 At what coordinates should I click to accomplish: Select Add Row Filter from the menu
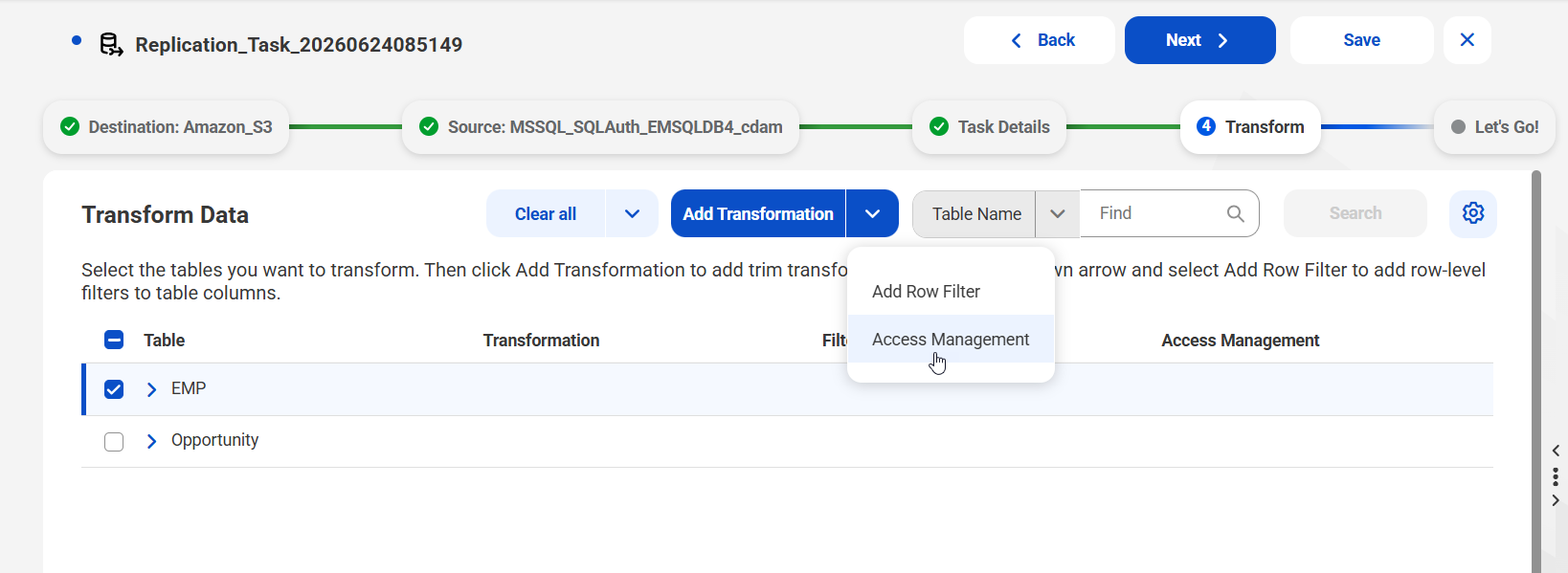tap(951, 292)
